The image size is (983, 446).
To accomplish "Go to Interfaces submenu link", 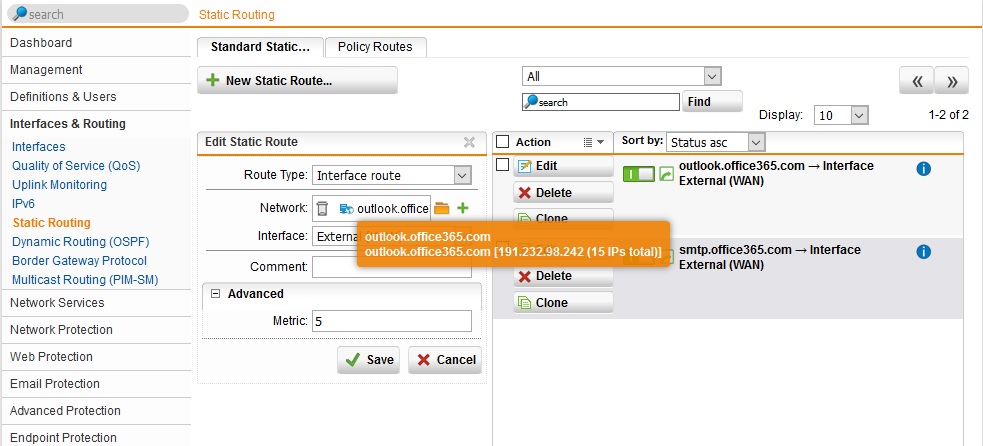I will (38, 147).
